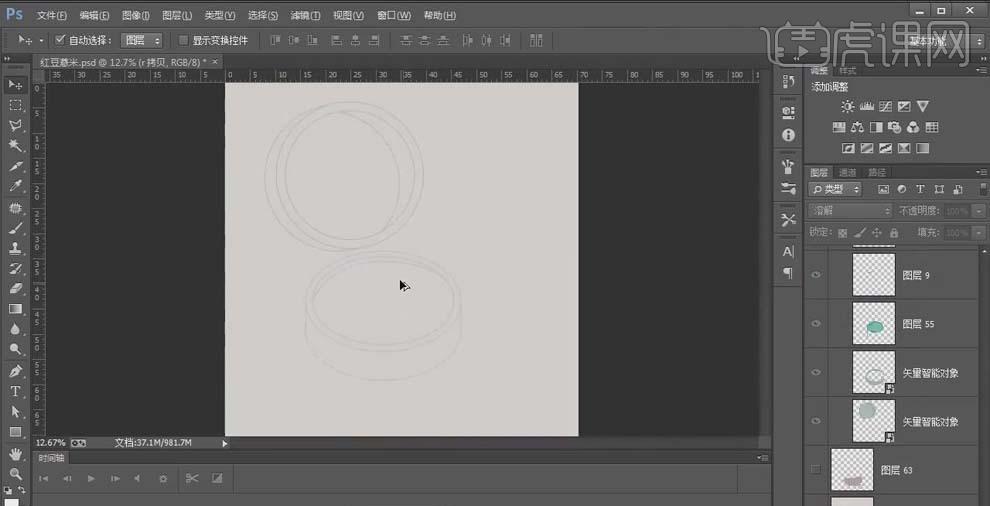Uncheck the 自动选择 checkbox
990x506 pixels.
coord(60,40)
